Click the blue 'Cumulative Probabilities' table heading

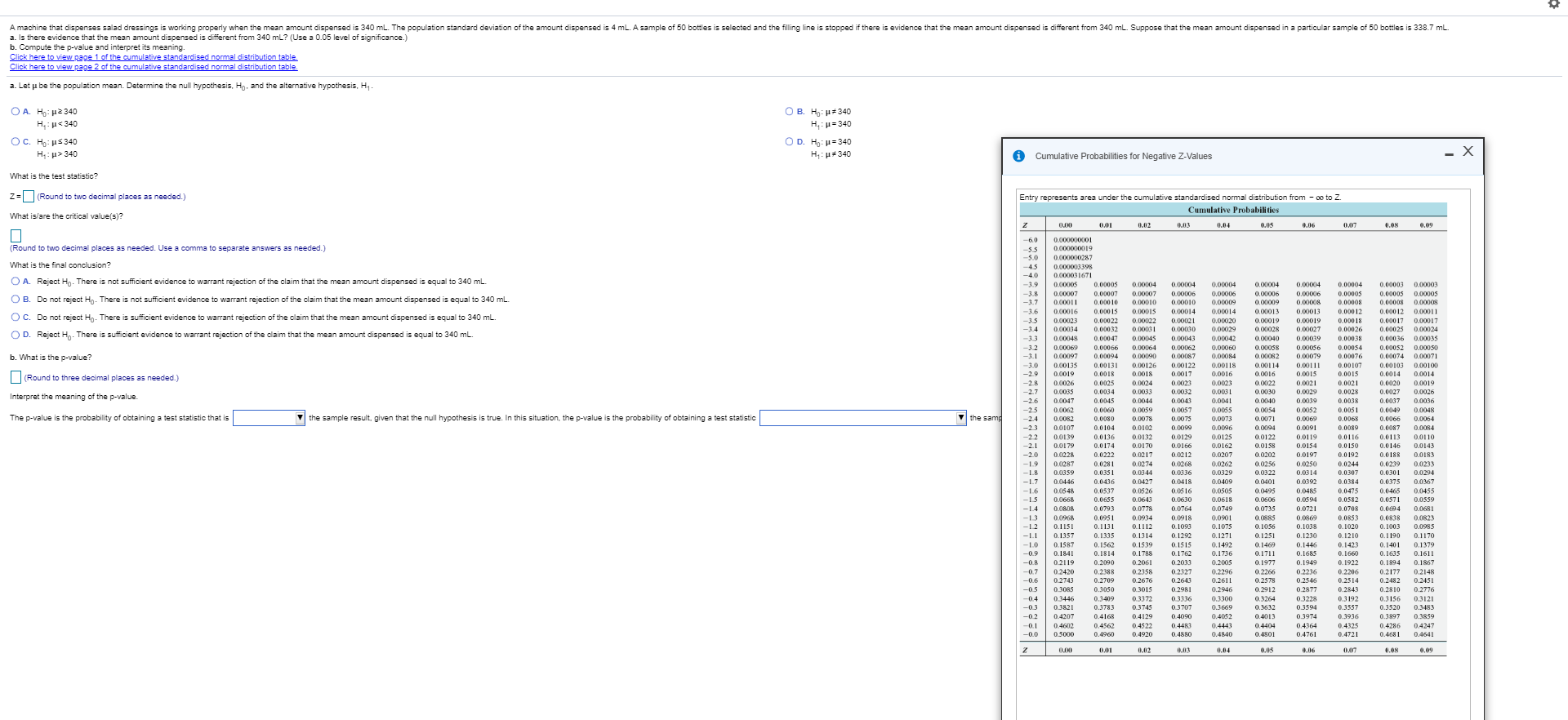pyautogui.click(x=1233, y=210)
